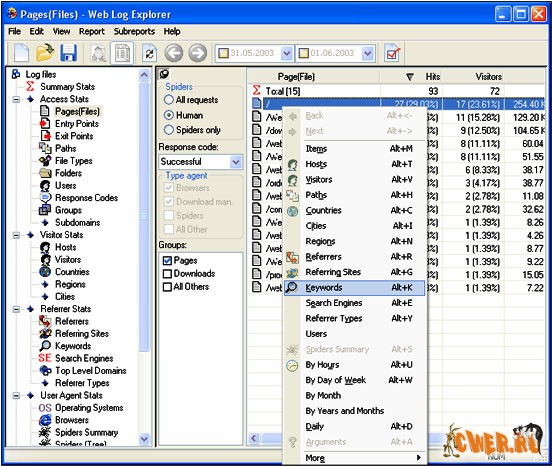
Task: Click the Browsers icon in User Agent Stats
Action: coord(45,420)
